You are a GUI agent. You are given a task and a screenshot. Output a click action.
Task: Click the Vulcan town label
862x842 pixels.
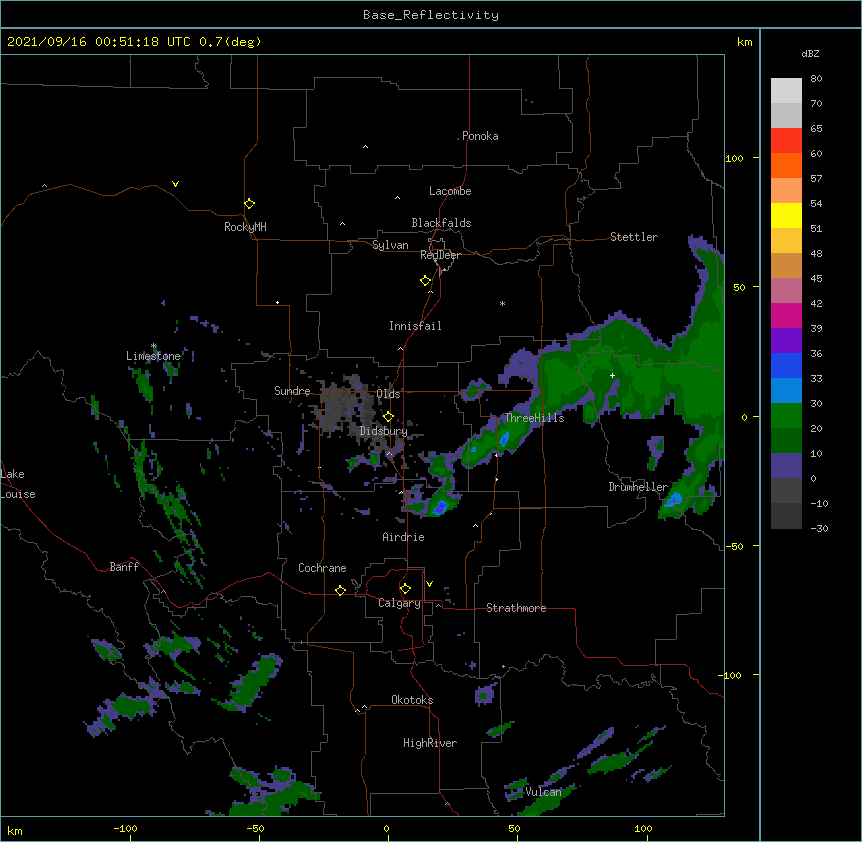(543, 792)
